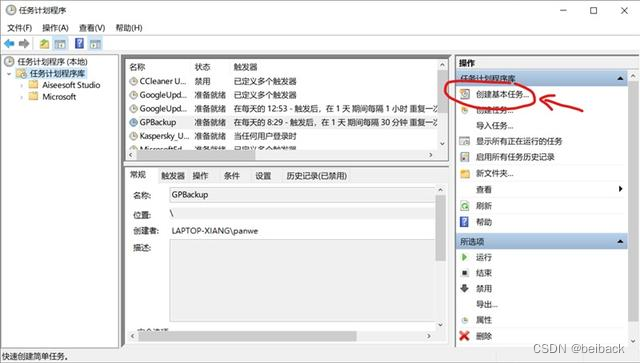Sort tasks by 触发器 column header

coord(245,67)
